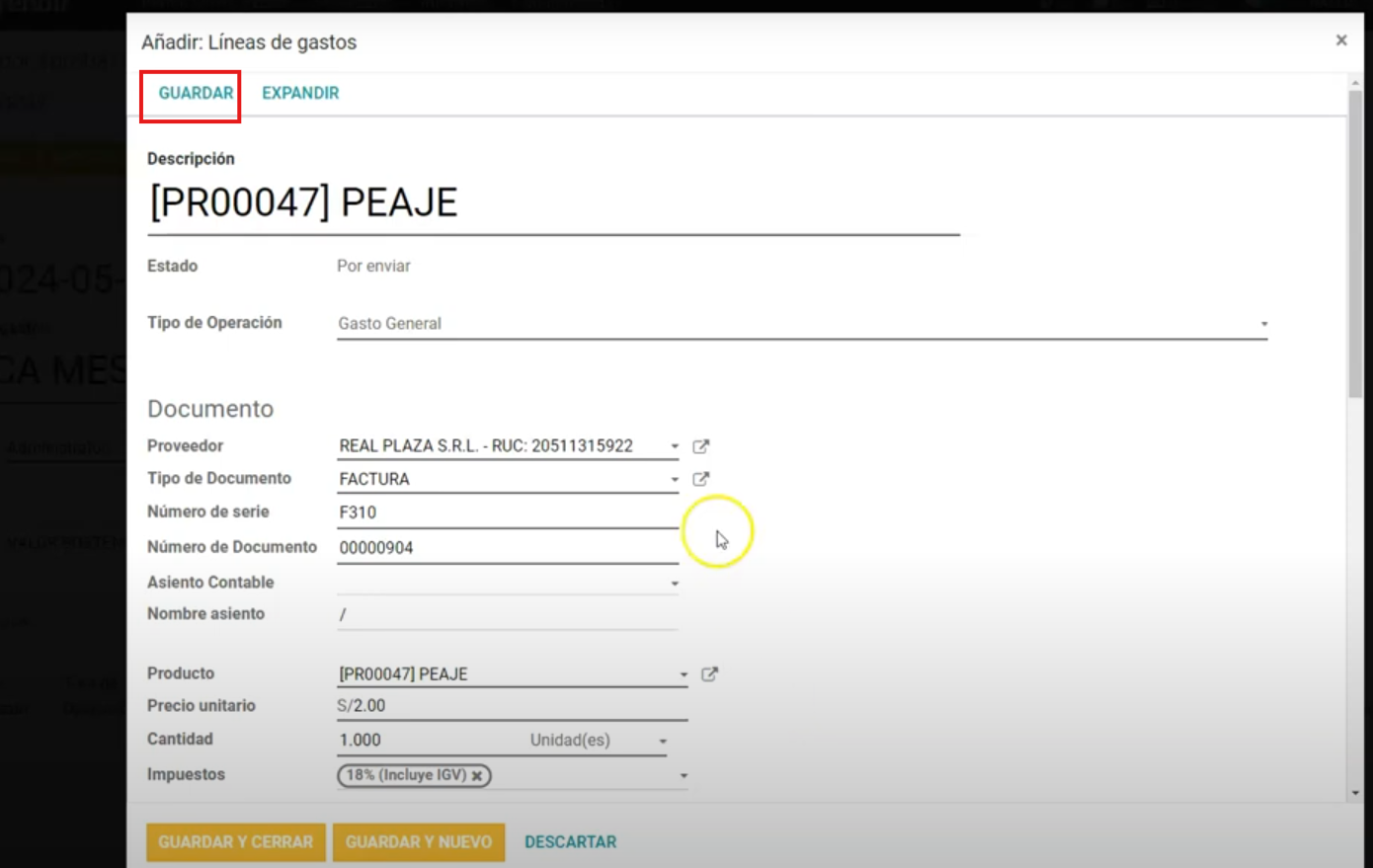The height and width of the screenshot is (868, 1373).
Task: Select the EXPANDIR tab
Action: (x=300, y=92)
